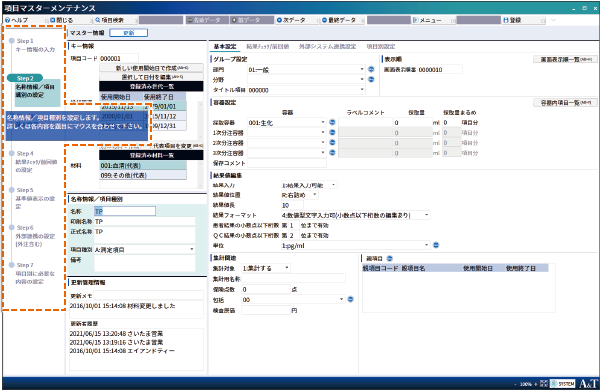This screenshot has height=390, width=600.
Task: Open 包括 dropdown showing 00
Action: pos(293,300)
